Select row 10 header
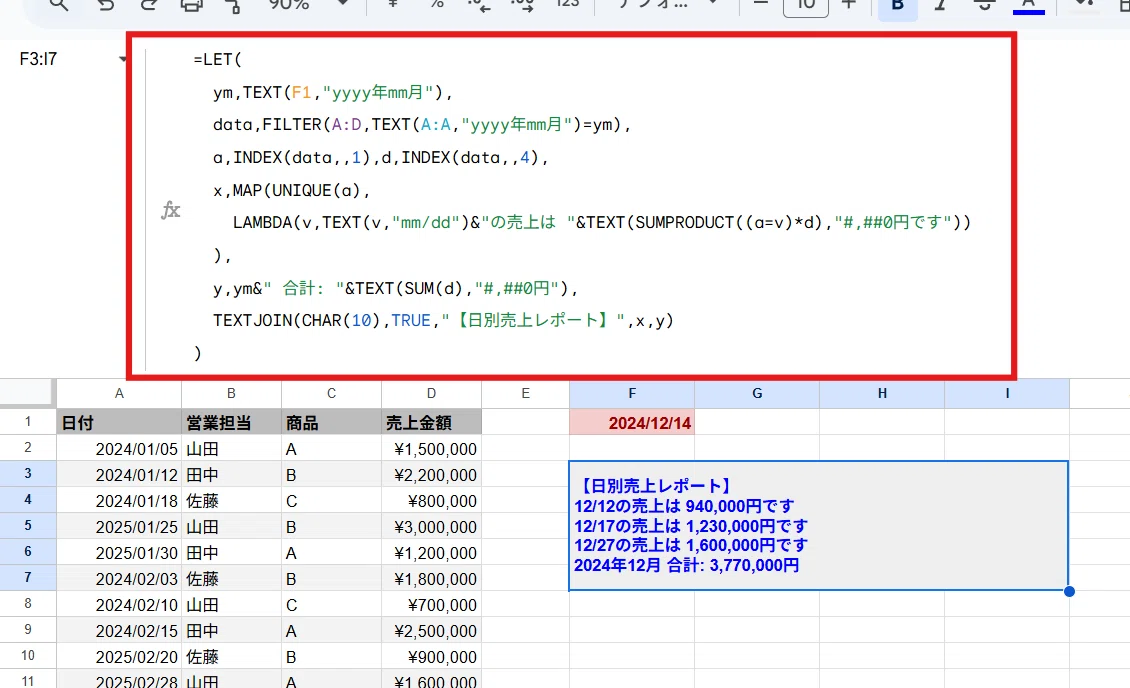Screen dimensions: 1130x688 tap(27, 655)
